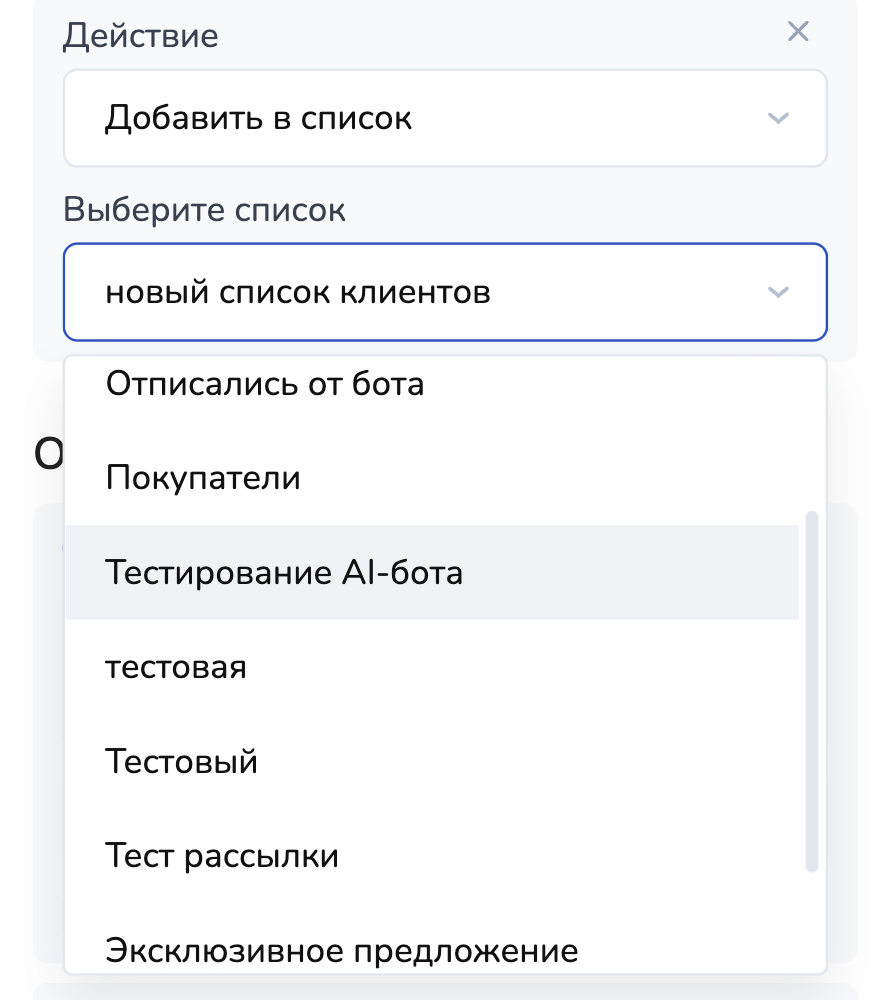Screen dimensions: 880x1000
Task: Pick the lowercase 'тестовая' list entry
Action: pos(176,667)
